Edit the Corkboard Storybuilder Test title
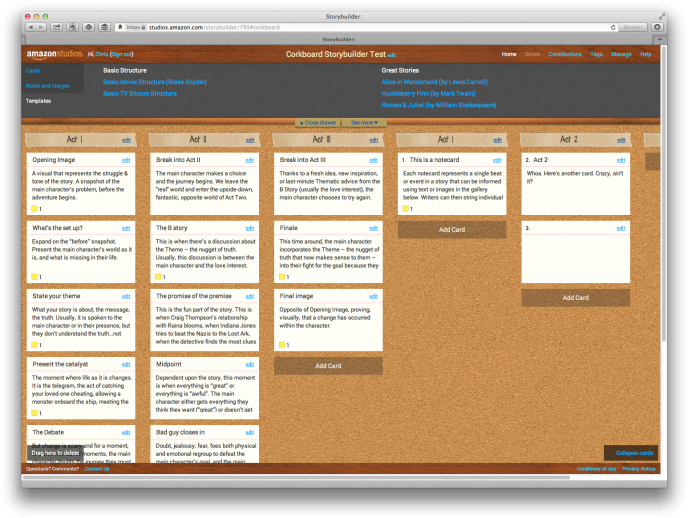 [x=392, y=55]
